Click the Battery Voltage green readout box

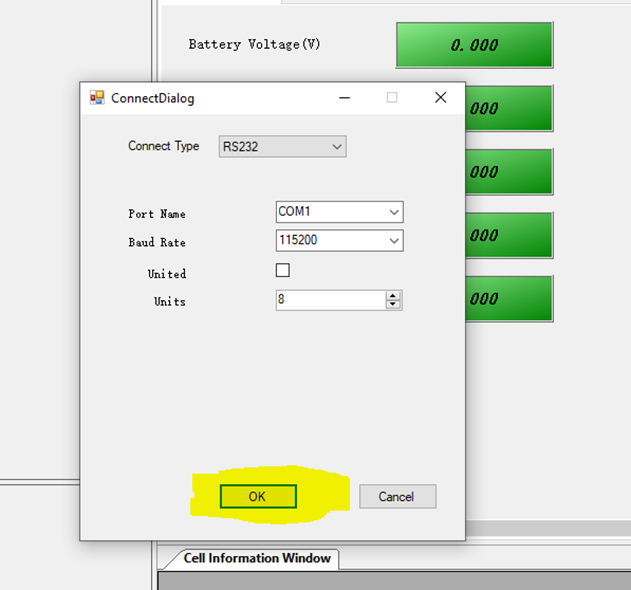[474, 45]
